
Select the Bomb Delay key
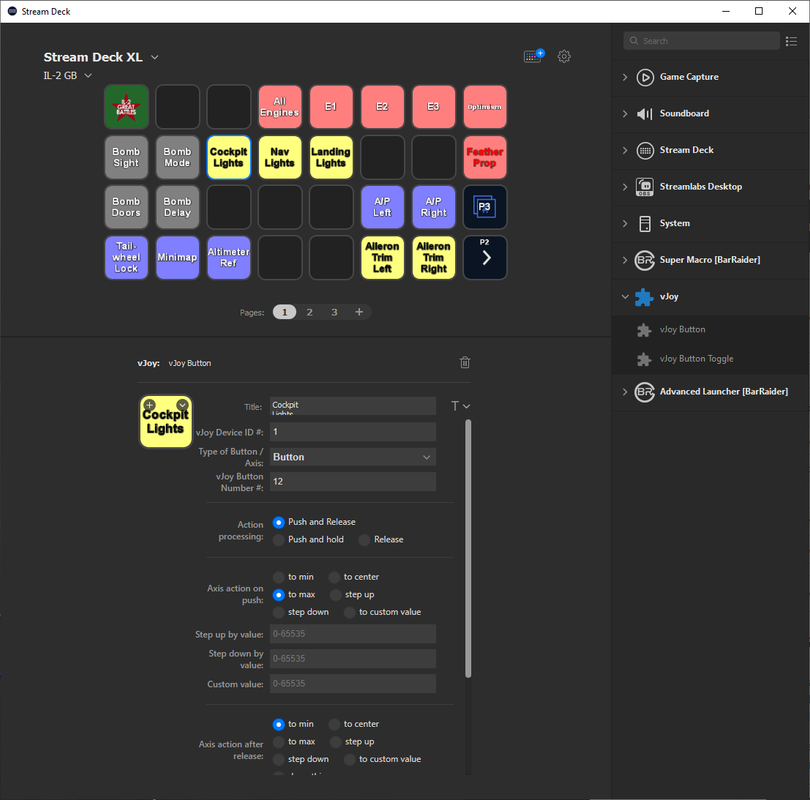(x=177, y=207)
